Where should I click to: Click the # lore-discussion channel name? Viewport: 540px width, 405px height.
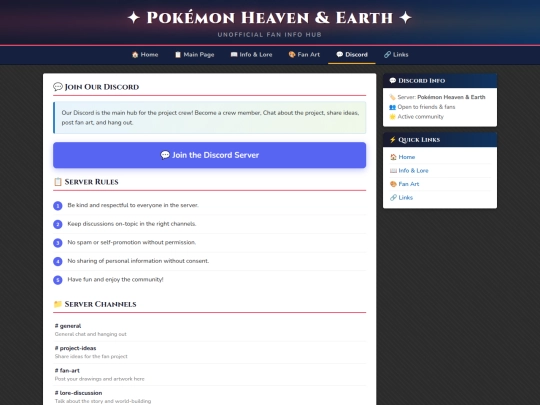[x=79, y=393]
